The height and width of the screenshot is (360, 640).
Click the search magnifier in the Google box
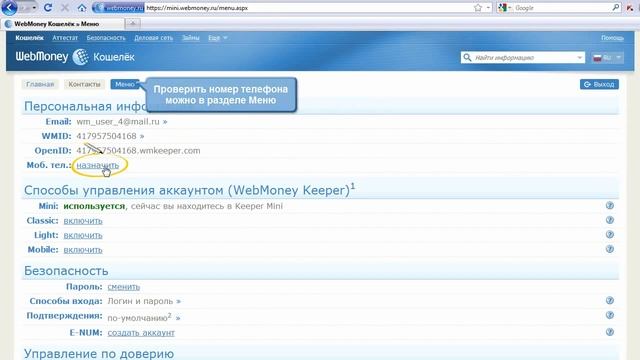(616, 7)
